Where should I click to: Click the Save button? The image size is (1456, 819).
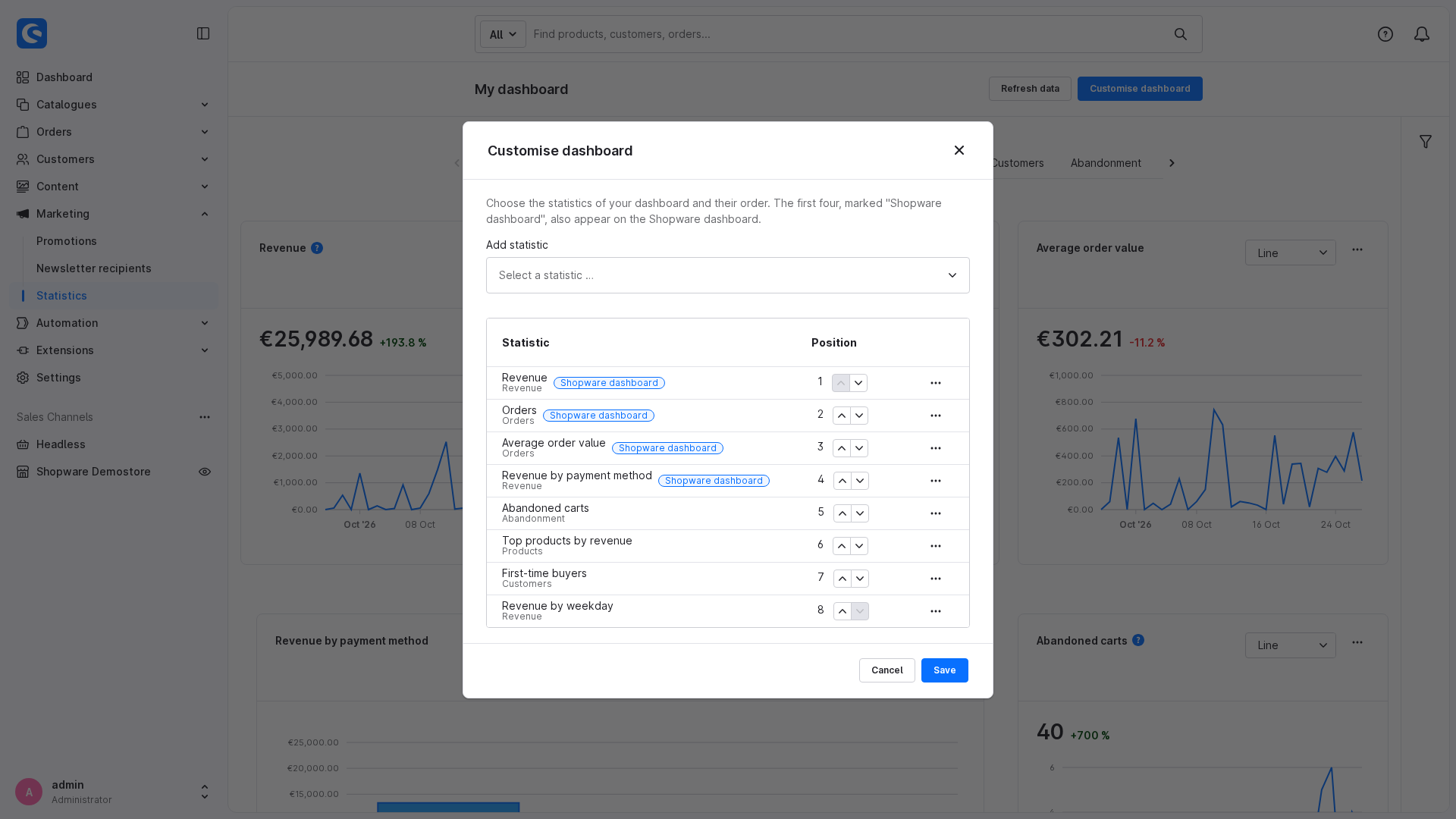(945, 670)
